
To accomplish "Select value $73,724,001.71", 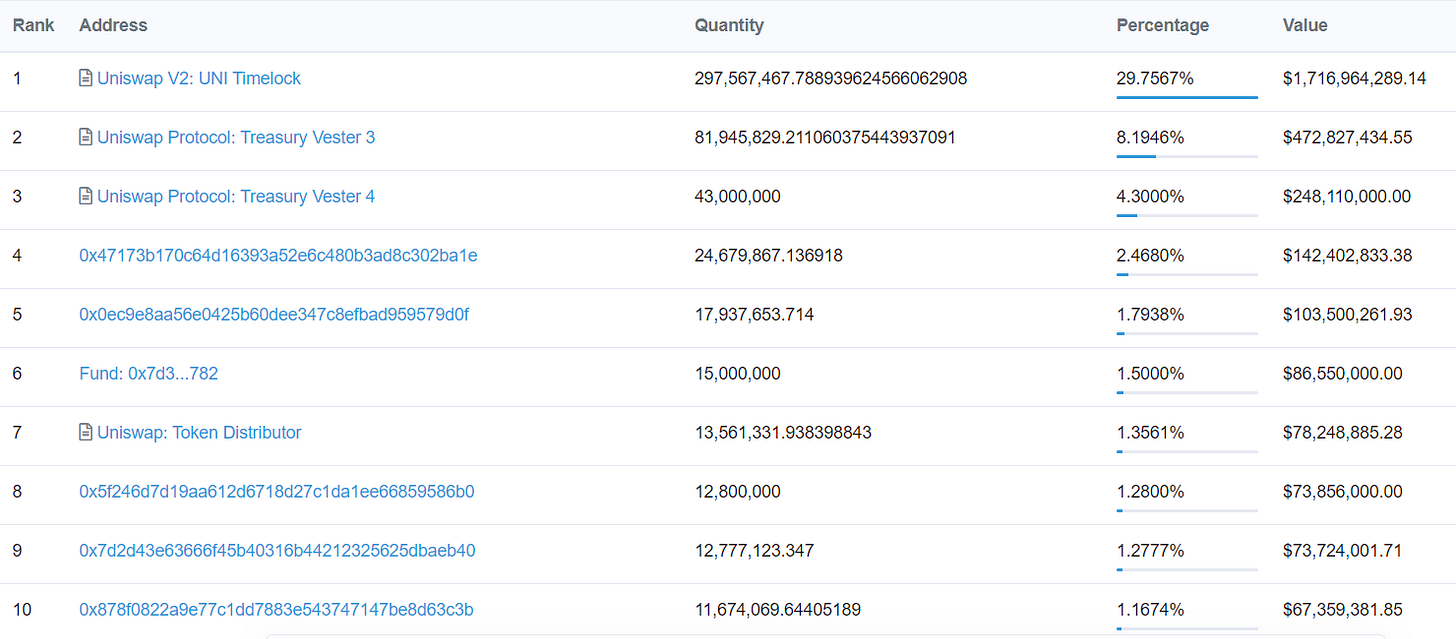I will point(1343,550).
